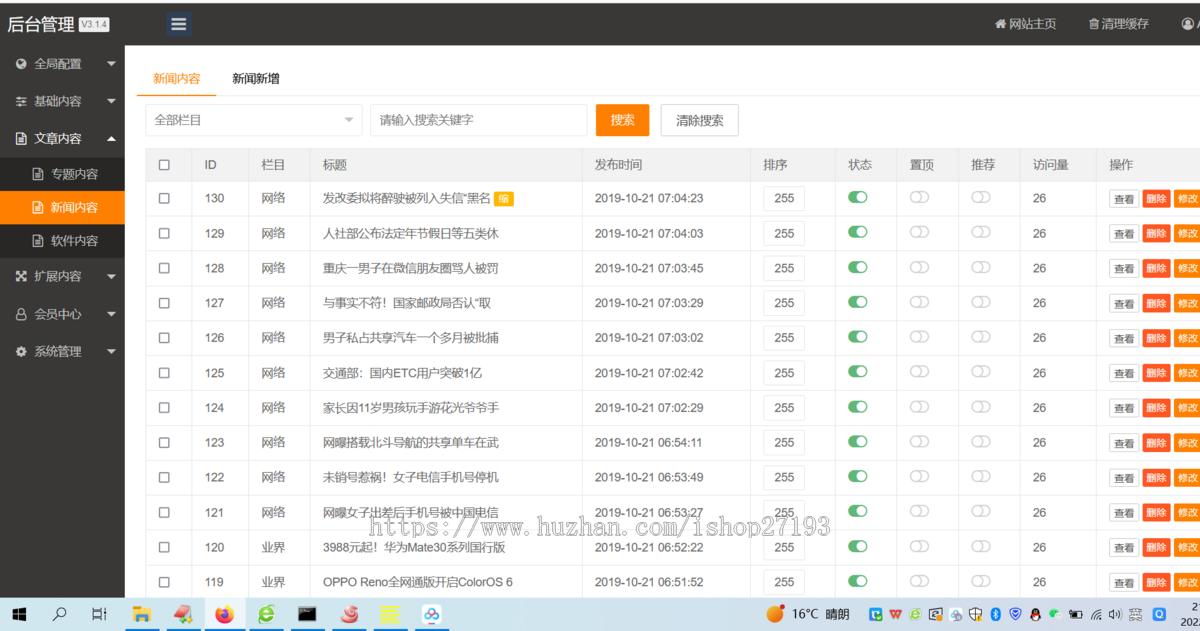This screenshot has width=1200, height=631.
Task: Check the checkbox for row ID 130
Action: (164, 198)
